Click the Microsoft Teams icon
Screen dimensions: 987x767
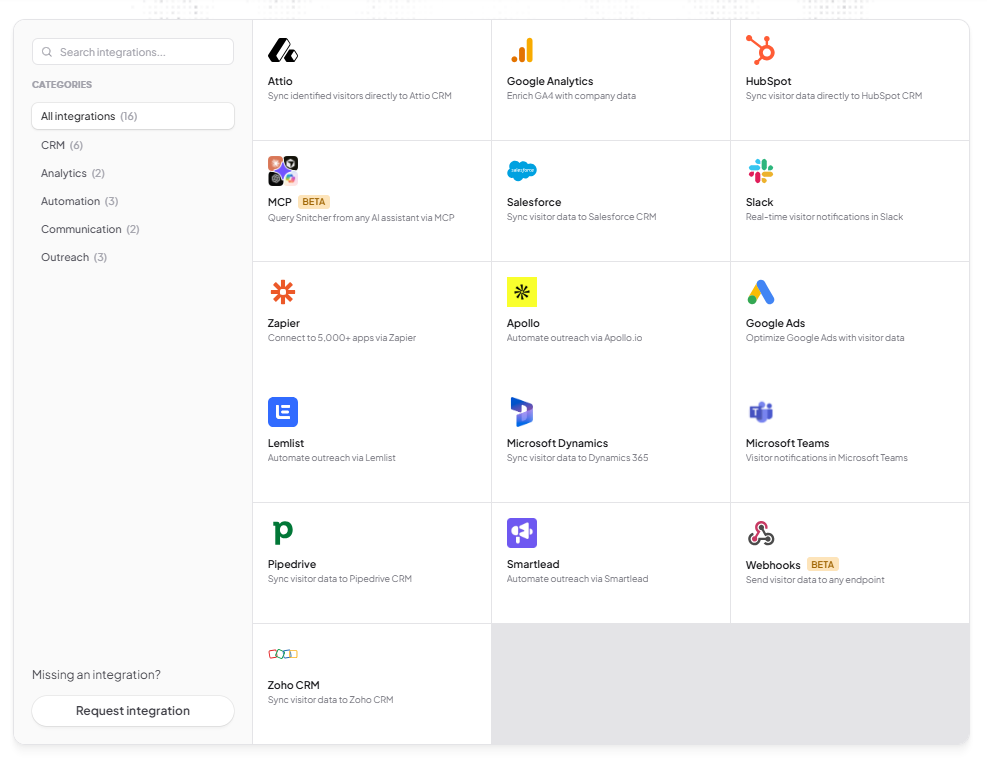tap(760, 412)
